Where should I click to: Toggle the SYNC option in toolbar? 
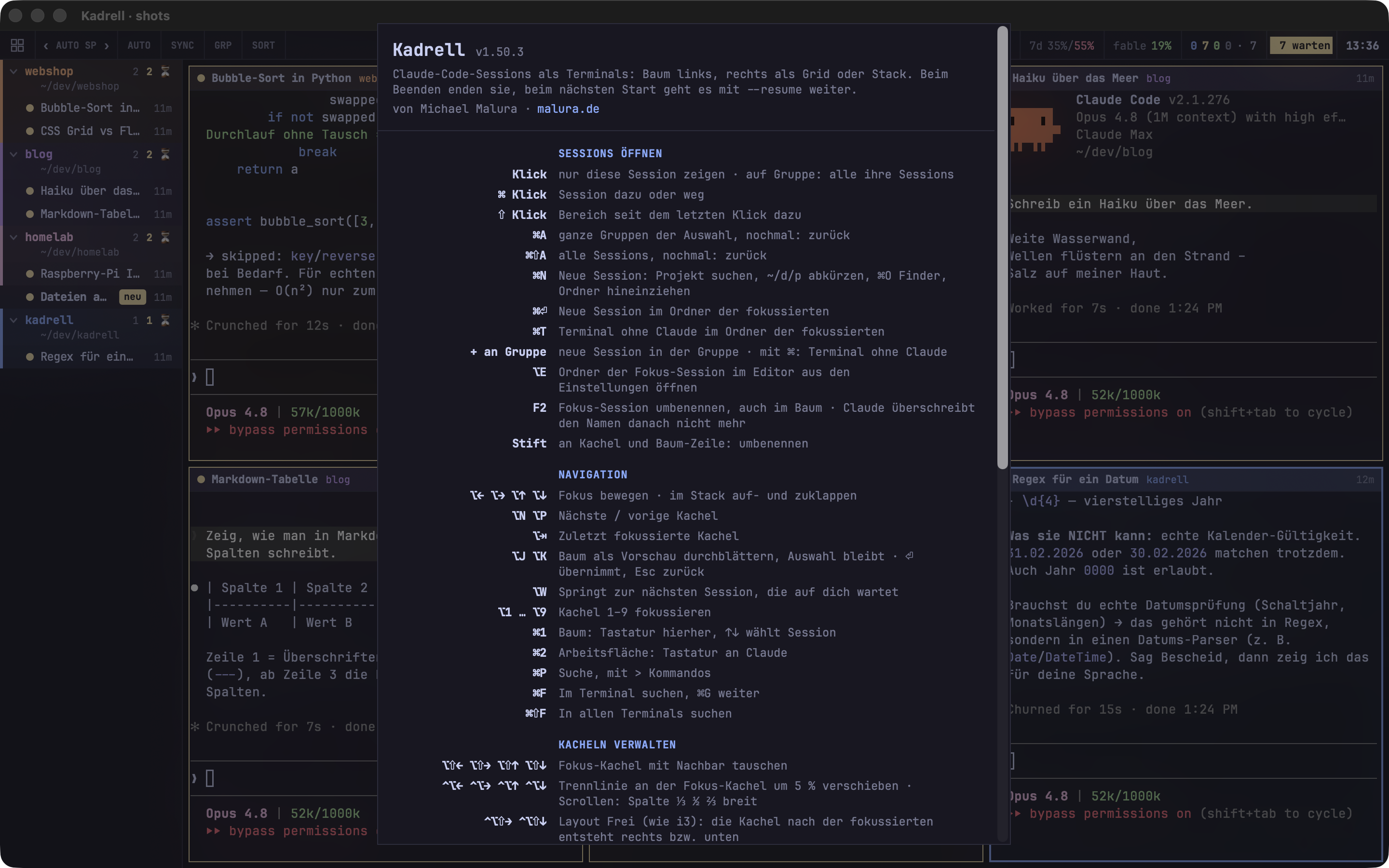click(182, 45)
